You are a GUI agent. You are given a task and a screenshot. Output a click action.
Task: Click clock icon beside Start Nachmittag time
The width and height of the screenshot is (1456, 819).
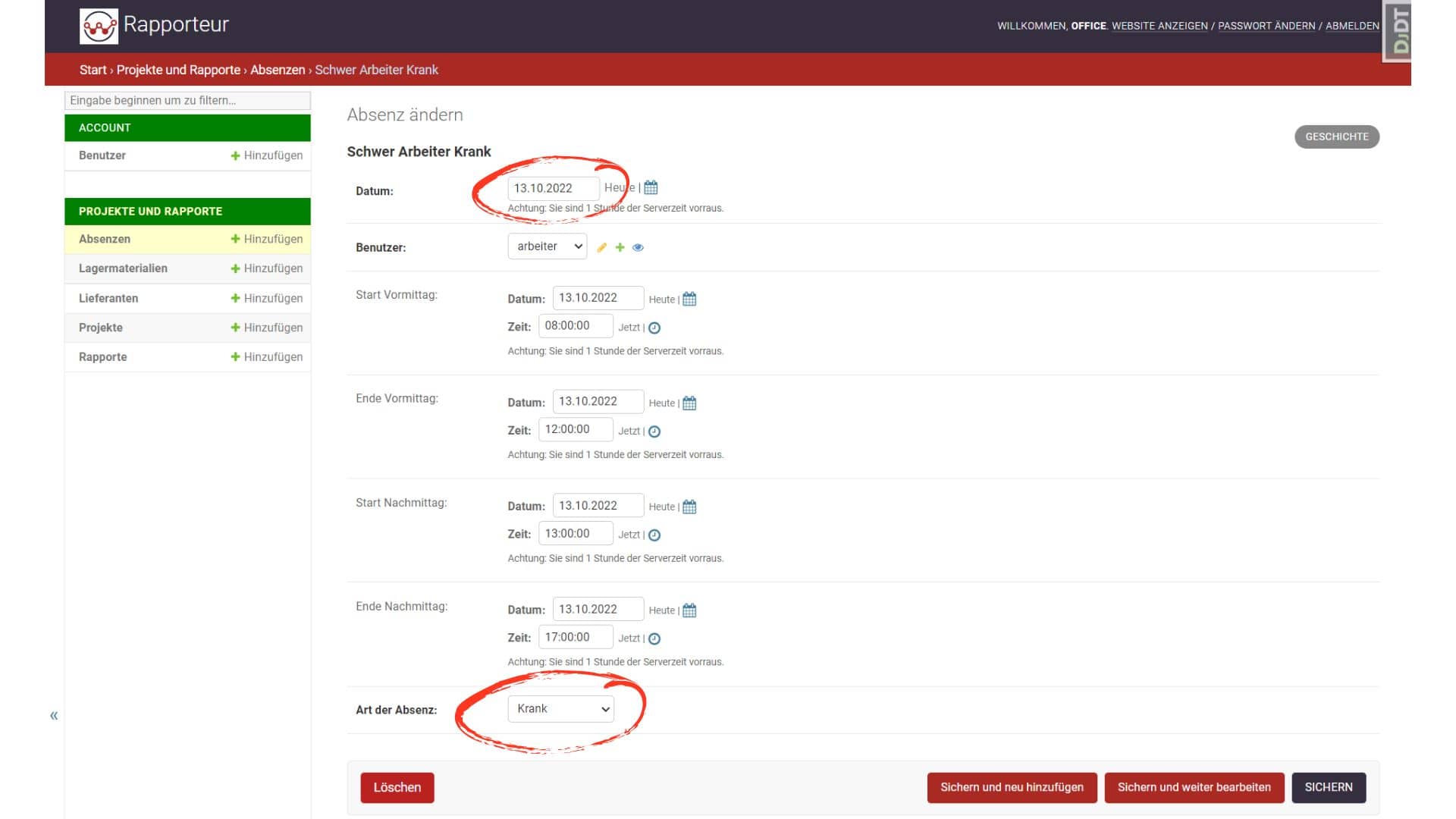click(x=654, y=535)
